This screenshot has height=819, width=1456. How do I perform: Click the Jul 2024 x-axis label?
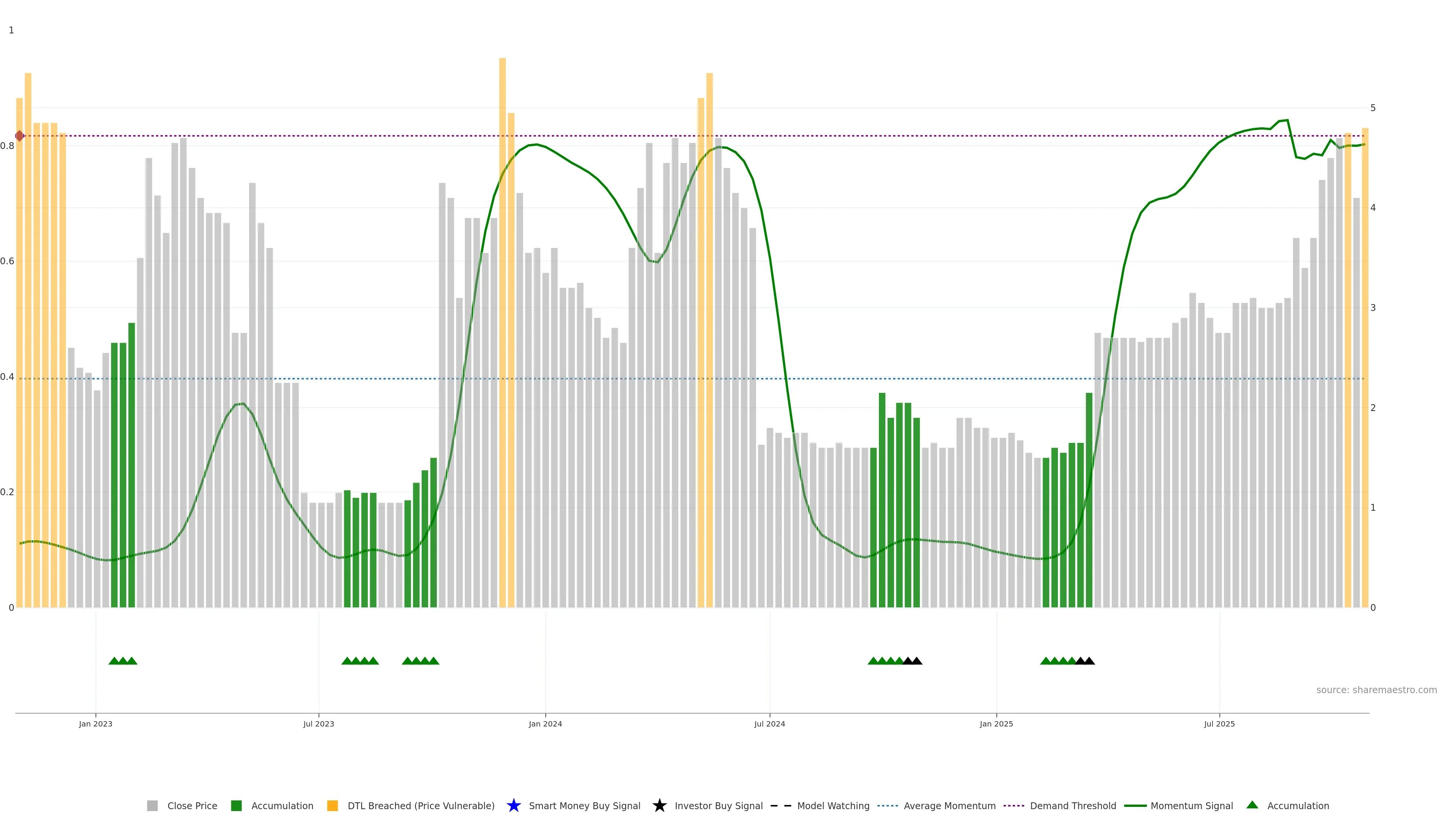769,723
